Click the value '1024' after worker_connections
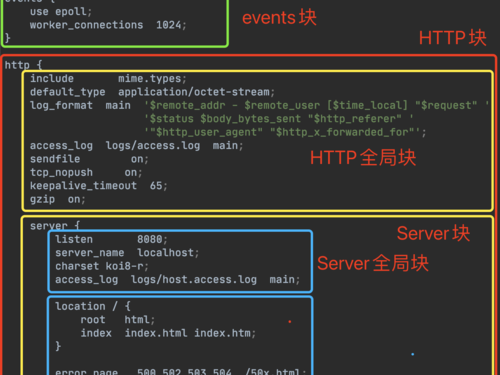The image size is (500, 375). tap(168, 25)
